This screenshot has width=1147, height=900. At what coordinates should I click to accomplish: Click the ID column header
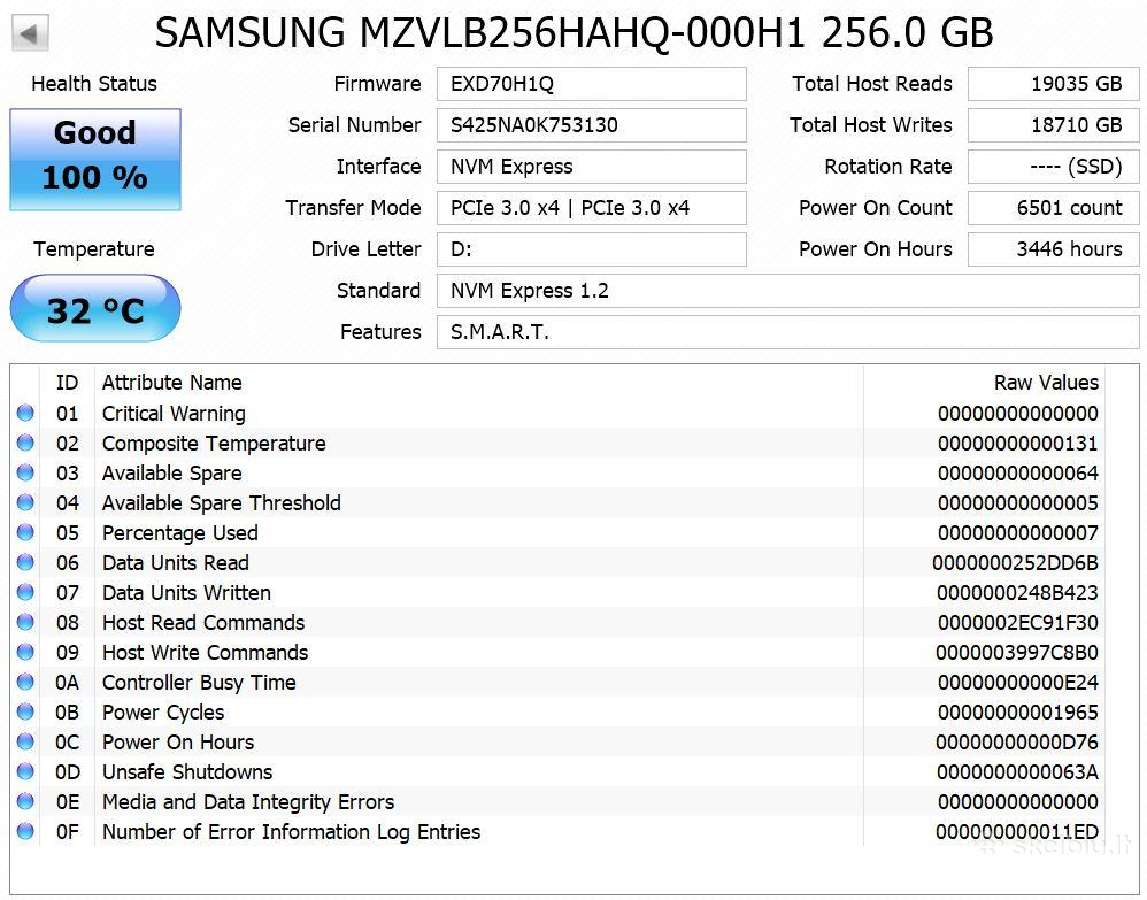tap(67, 383)
